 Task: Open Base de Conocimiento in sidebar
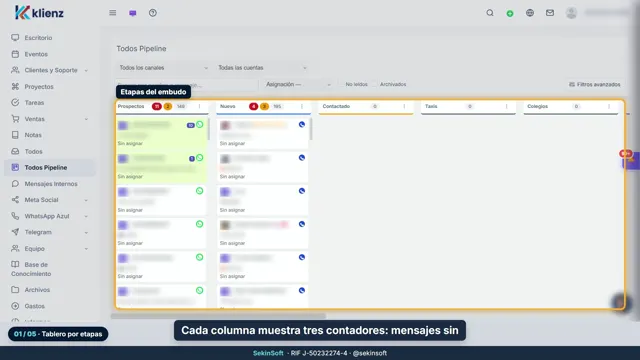click(x=50, y=269)
